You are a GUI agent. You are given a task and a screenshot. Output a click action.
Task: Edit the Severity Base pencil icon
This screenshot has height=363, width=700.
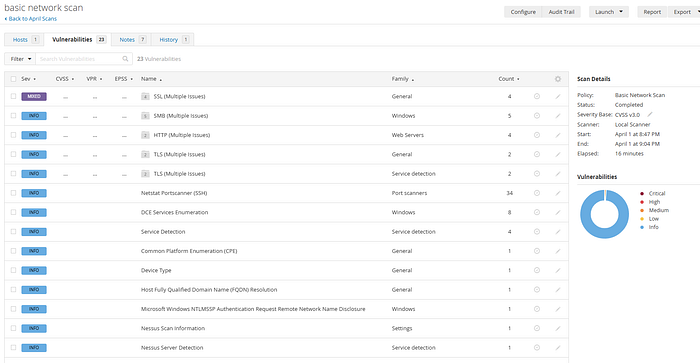click(x=650, y=115)
